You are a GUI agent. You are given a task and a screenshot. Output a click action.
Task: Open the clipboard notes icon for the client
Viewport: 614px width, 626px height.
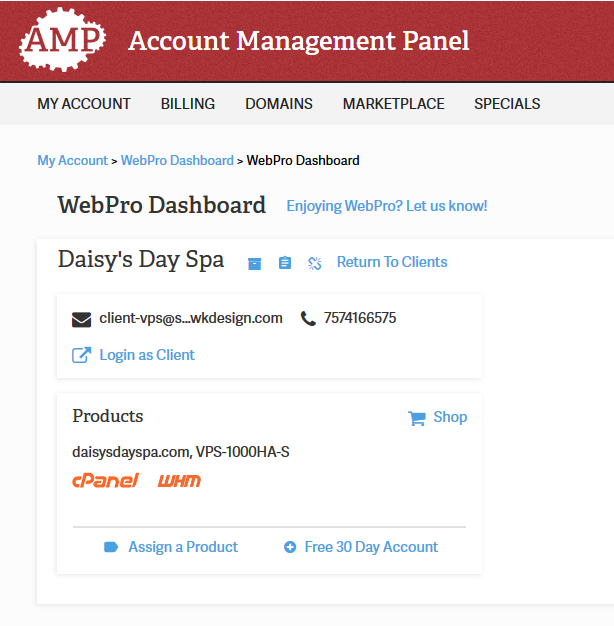tap(285, 263)
